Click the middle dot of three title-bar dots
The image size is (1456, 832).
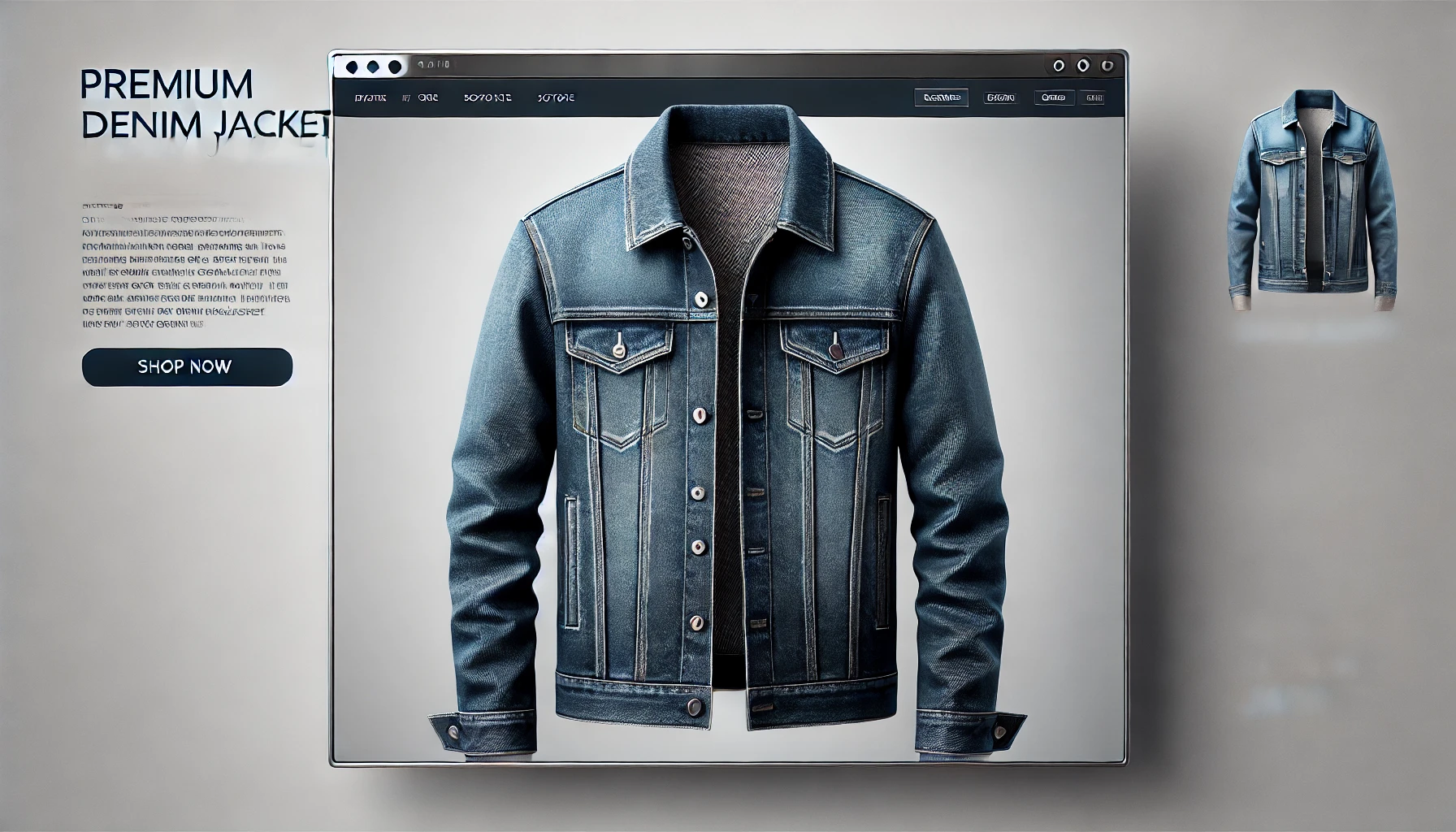[373, 67]
